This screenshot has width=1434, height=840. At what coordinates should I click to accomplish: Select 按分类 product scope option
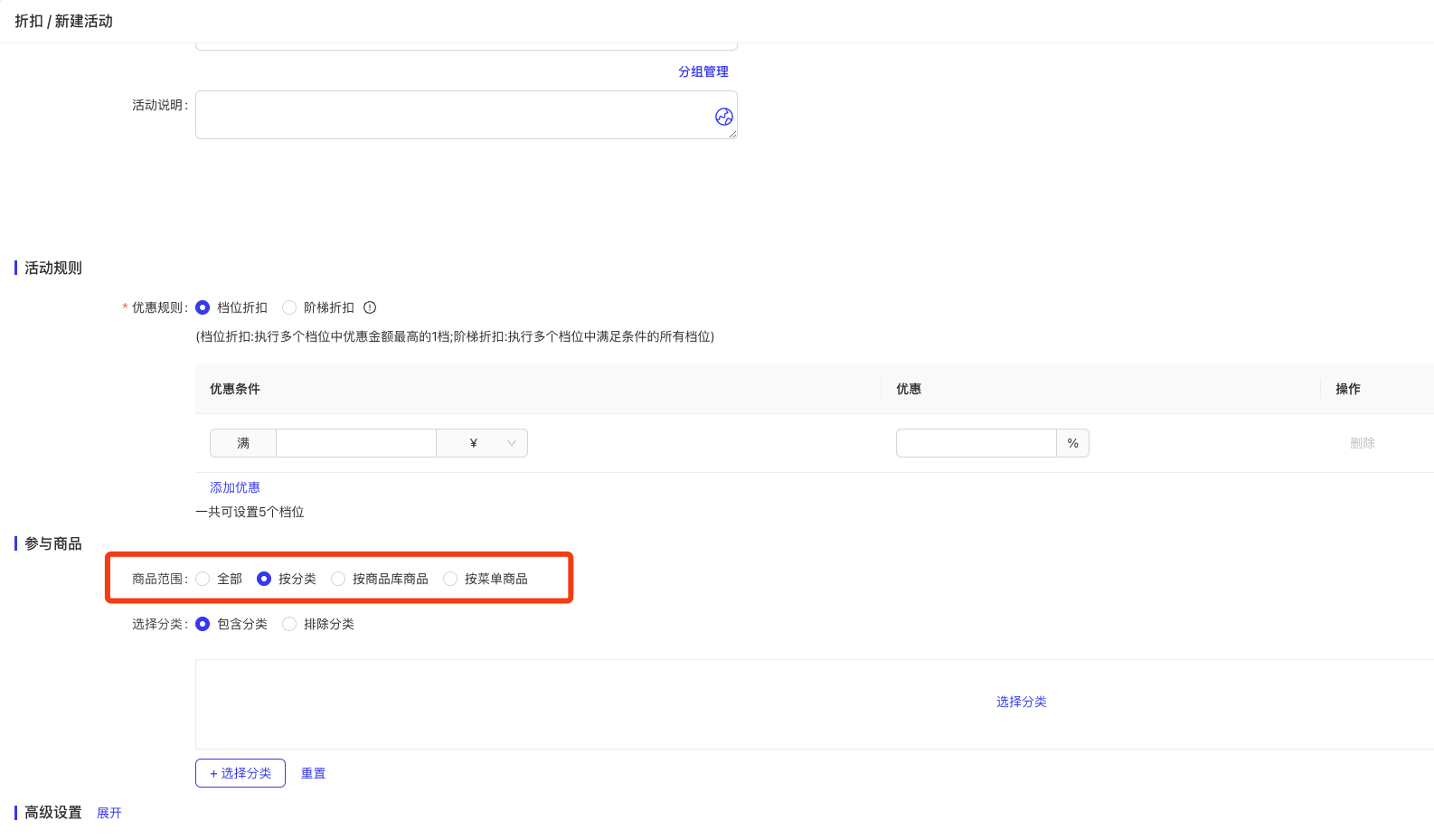click(x=264, y=579)
